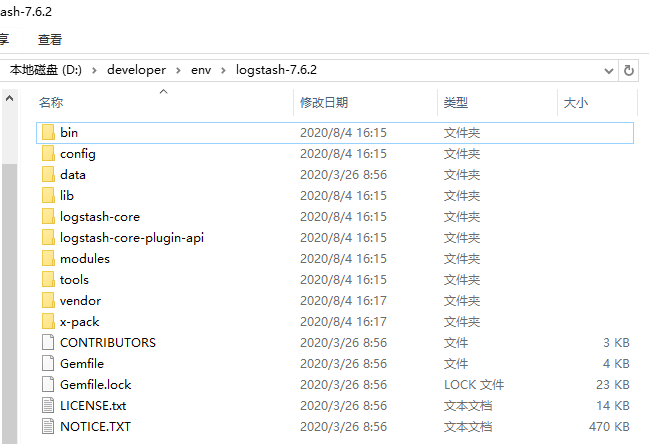The image size is (649, 444).
Task: Select the LICENSE.txt file name
Action: pos(93,406)
